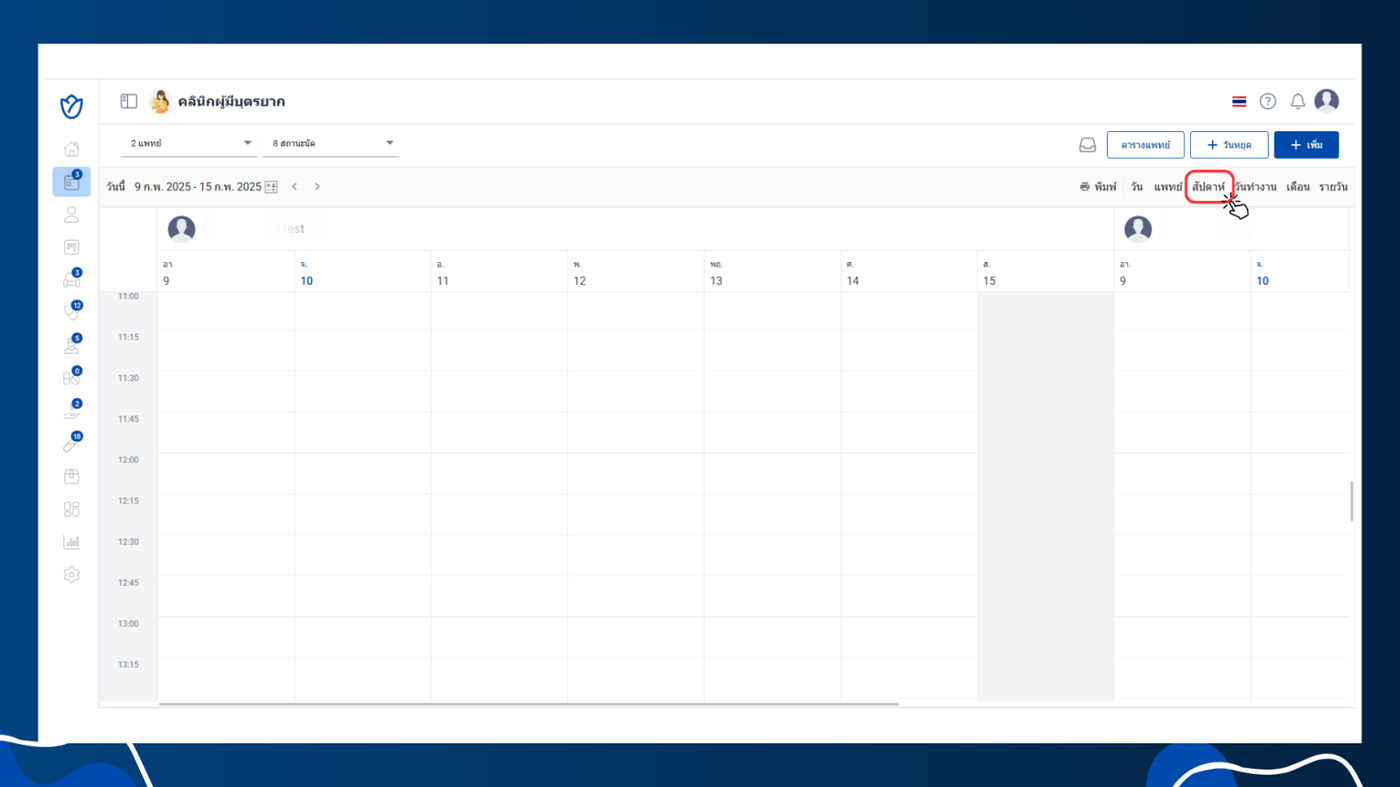Click the ตารางแพทย์ doctor schedule button
This screenshot has height=787, width=1400.
(1146, 145)
